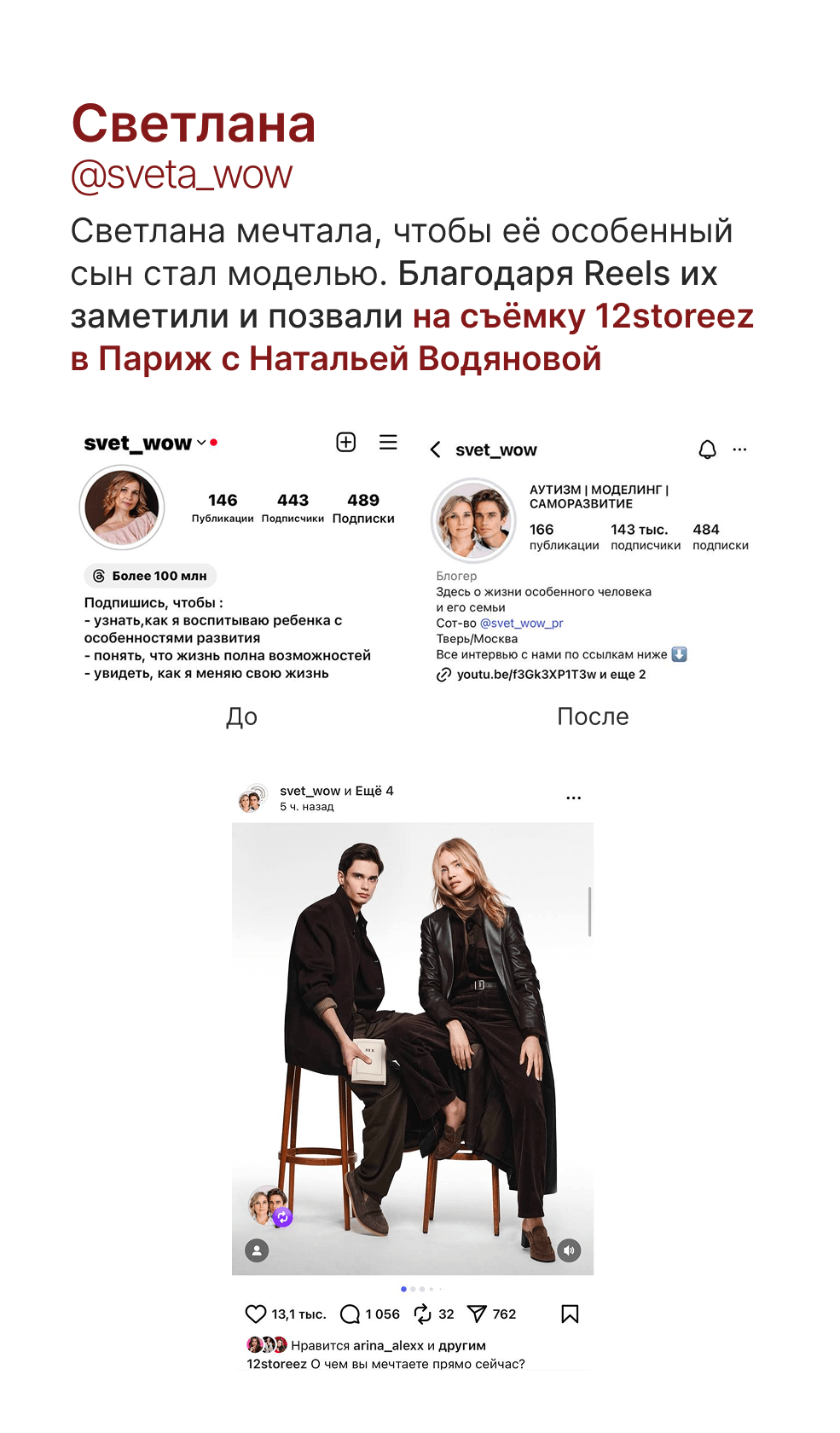
Task: Tap the circular profile photo in До
Action: coord(122,508)
